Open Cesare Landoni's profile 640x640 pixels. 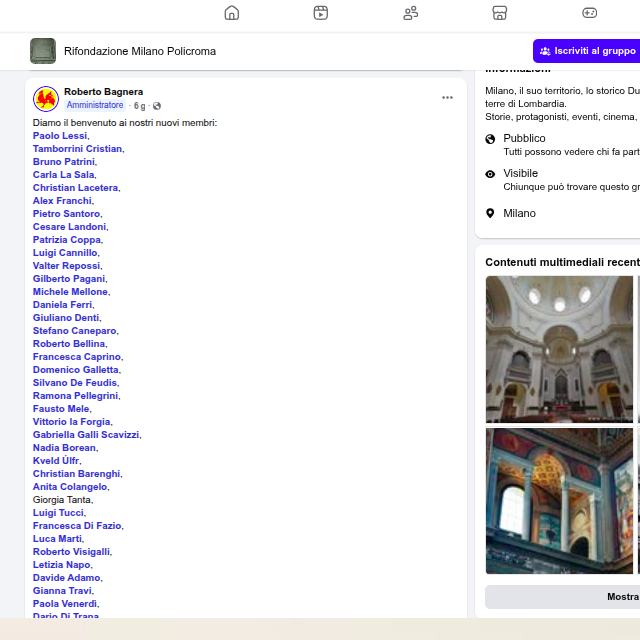69,227
